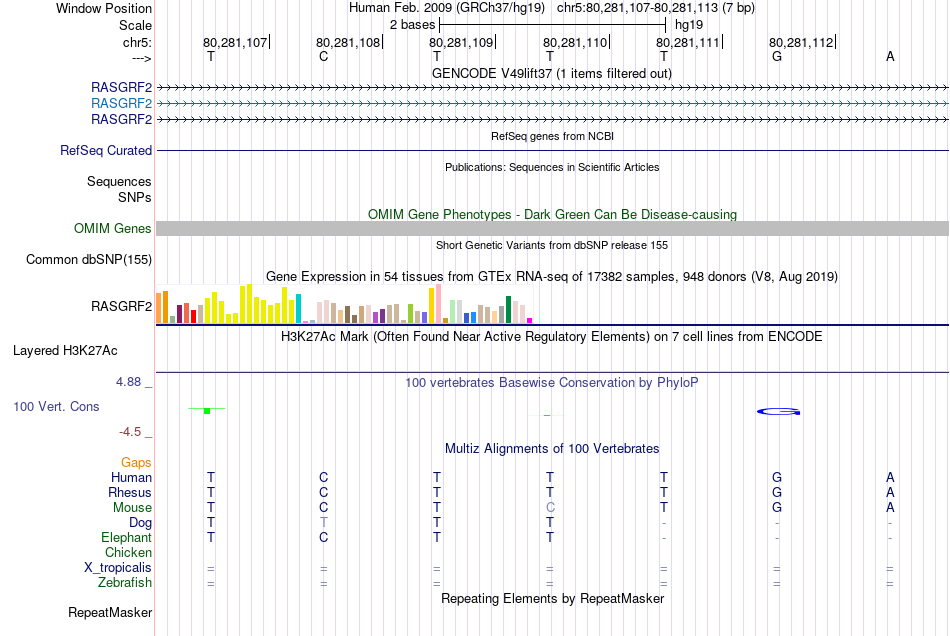Click the dark green bar in GTEx chart
Viewport: 950px width, 636px height.
pyautogui.click(x=508, y=310)
